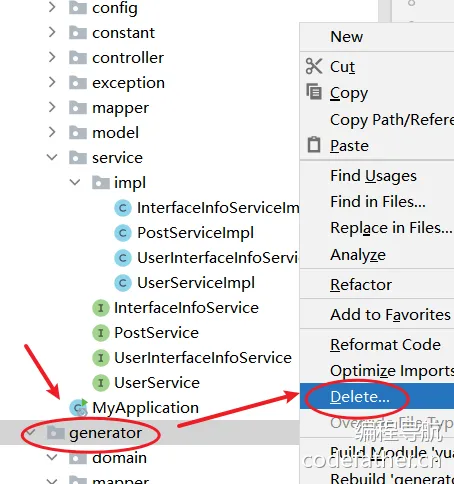Click the InterfaceInfoService interface icon
Viewport: 454px width, 484px height.
pos(101,308)
